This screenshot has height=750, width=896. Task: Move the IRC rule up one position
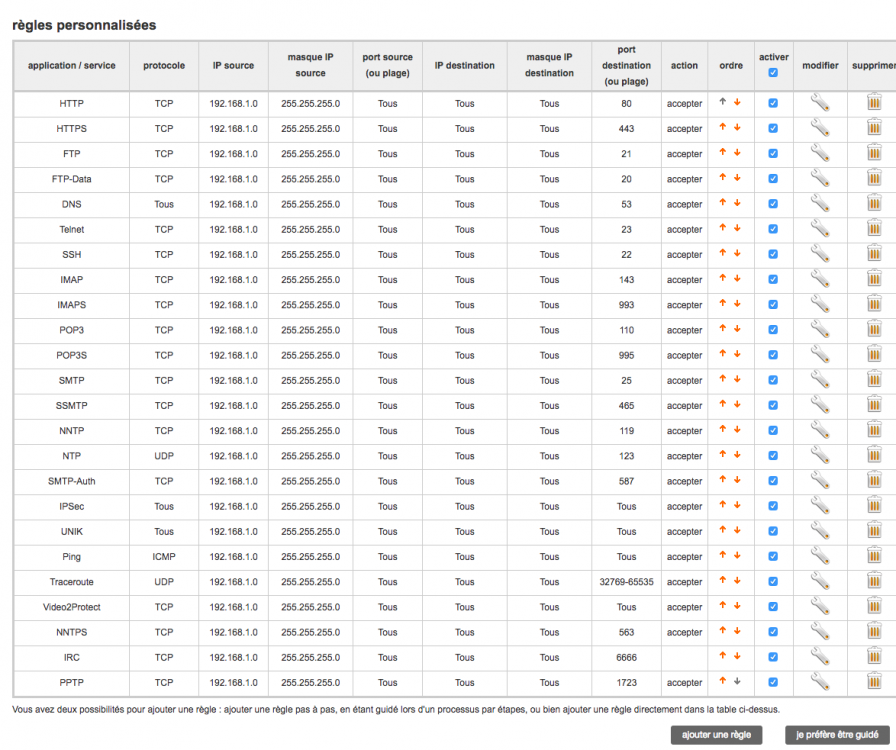(x=723, y=656)
